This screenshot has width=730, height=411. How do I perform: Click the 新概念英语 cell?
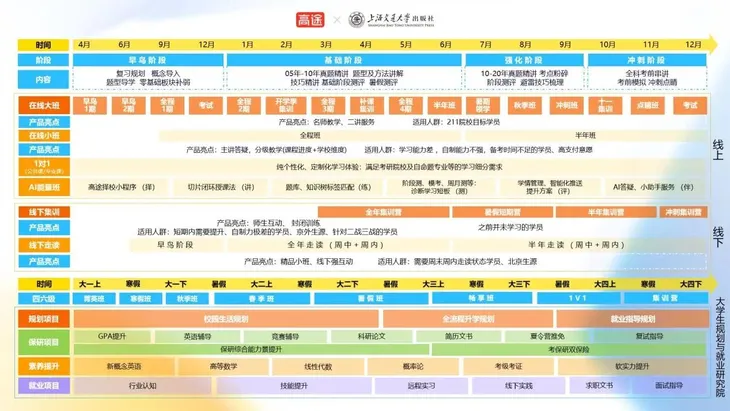pos(124,366)
